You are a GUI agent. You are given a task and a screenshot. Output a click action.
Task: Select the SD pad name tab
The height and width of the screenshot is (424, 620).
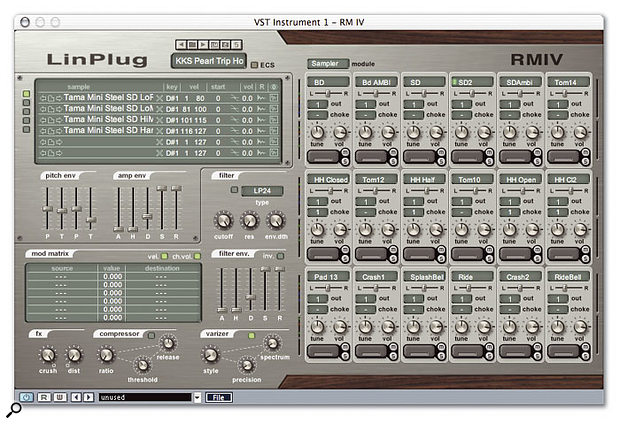coord(424,82)
